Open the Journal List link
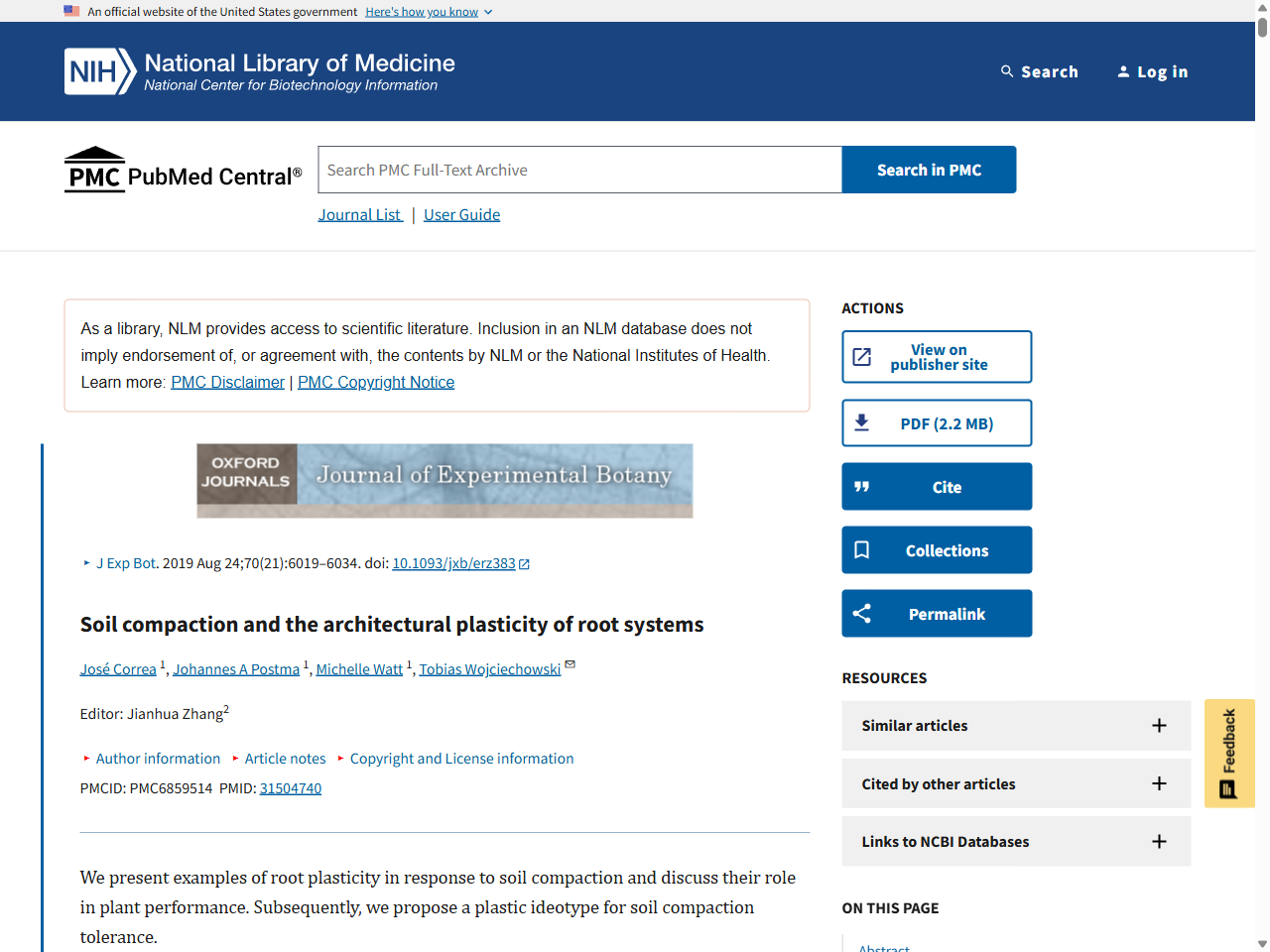Image resolution: width=1270 pixels, height=952 pixels. (359, 215)
